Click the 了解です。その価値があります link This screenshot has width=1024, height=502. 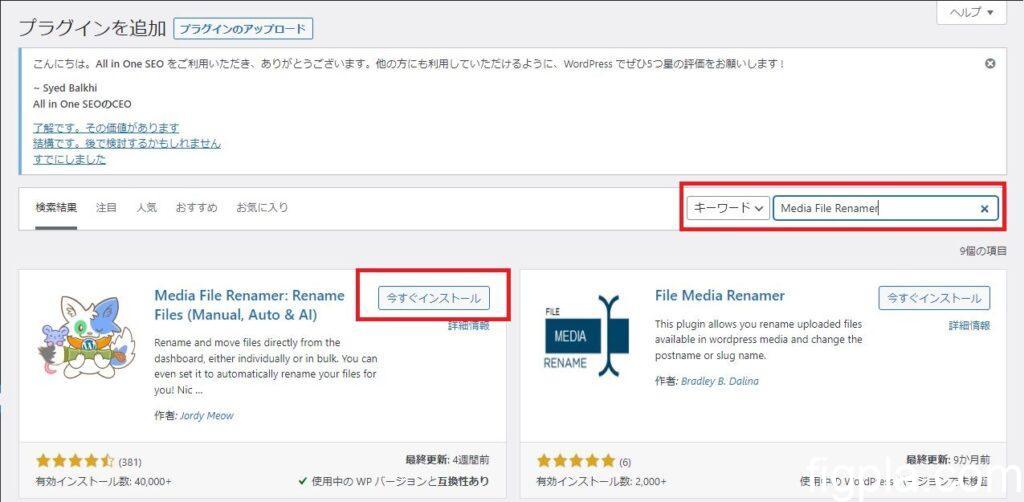(106, 127)
